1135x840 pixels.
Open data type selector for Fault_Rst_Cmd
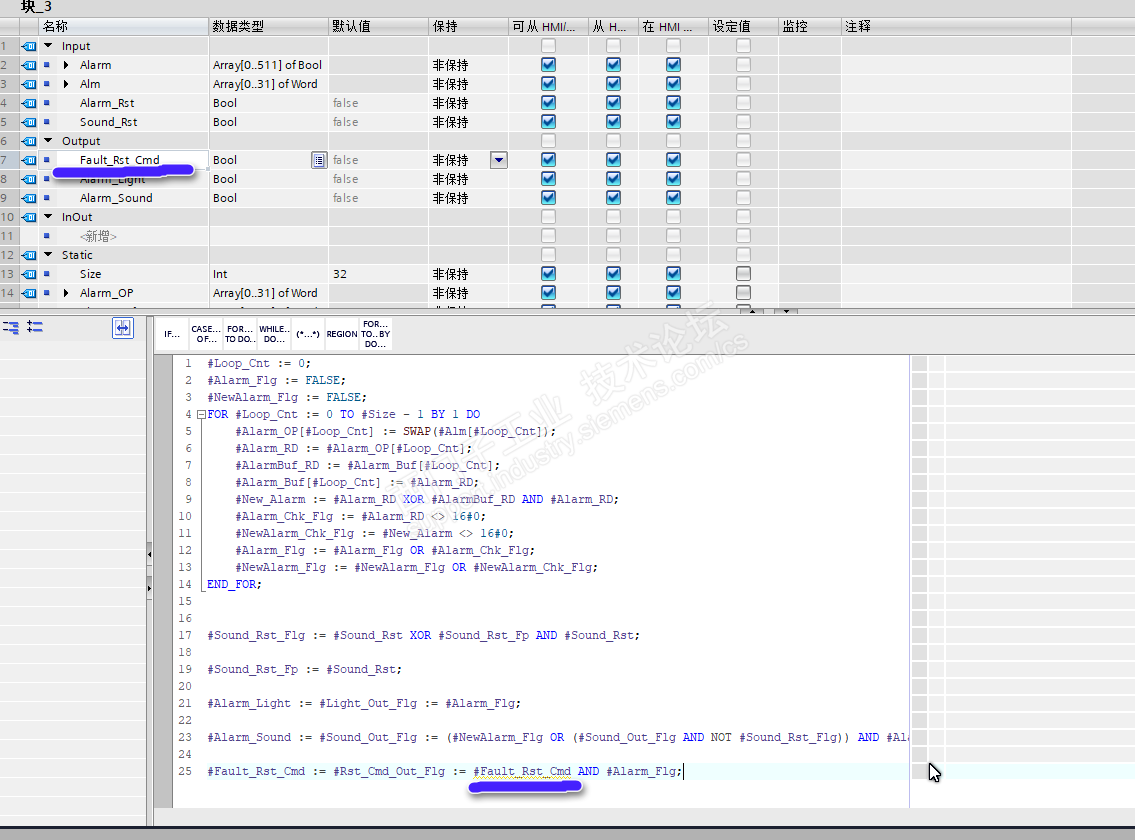318,160
